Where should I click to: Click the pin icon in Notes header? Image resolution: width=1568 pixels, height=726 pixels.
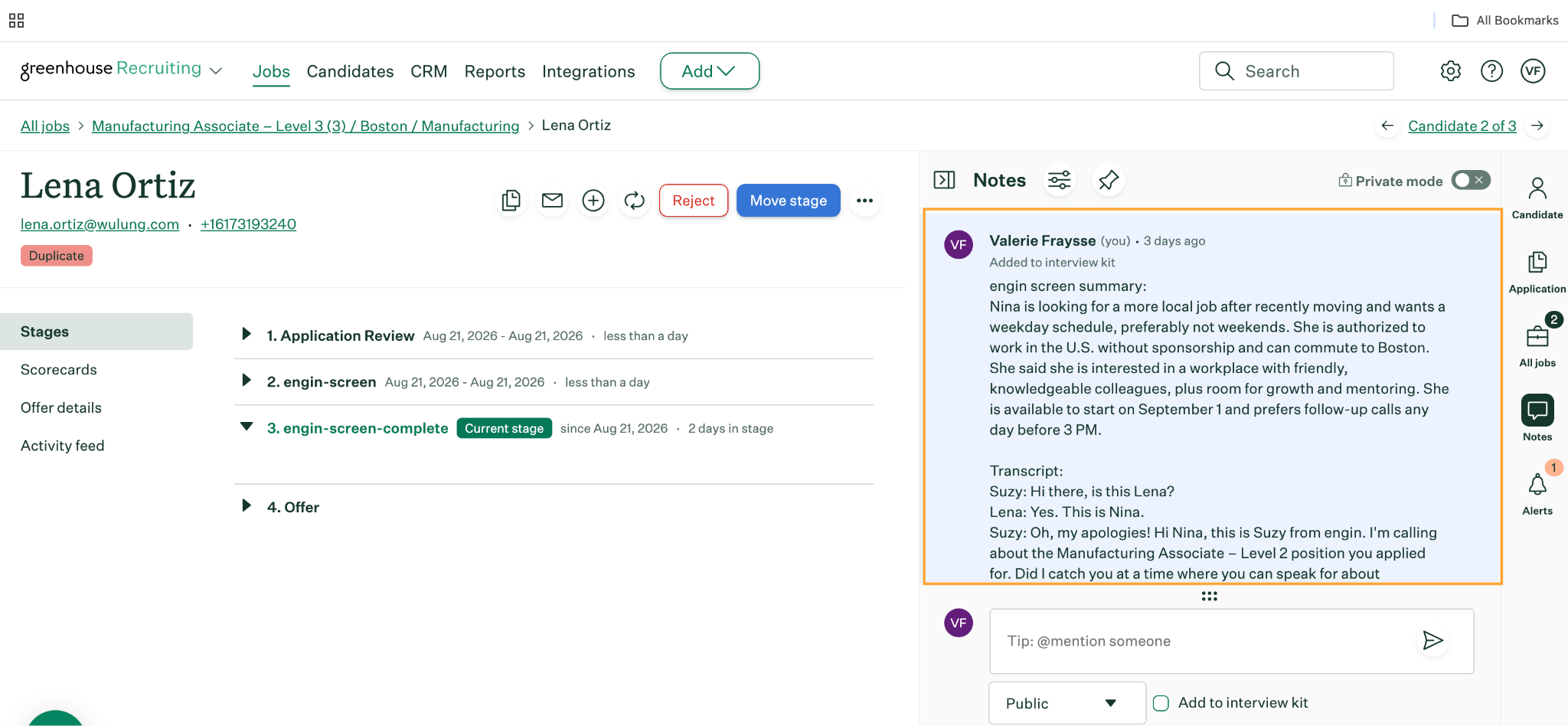point(1109,180)
